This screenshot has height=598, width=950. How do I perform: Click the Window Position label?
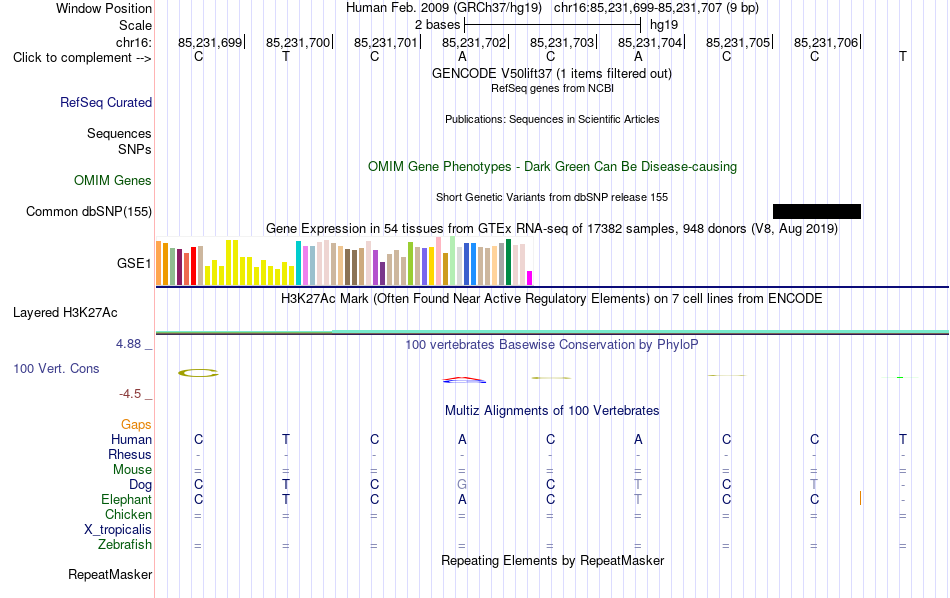tap(104, 8)
